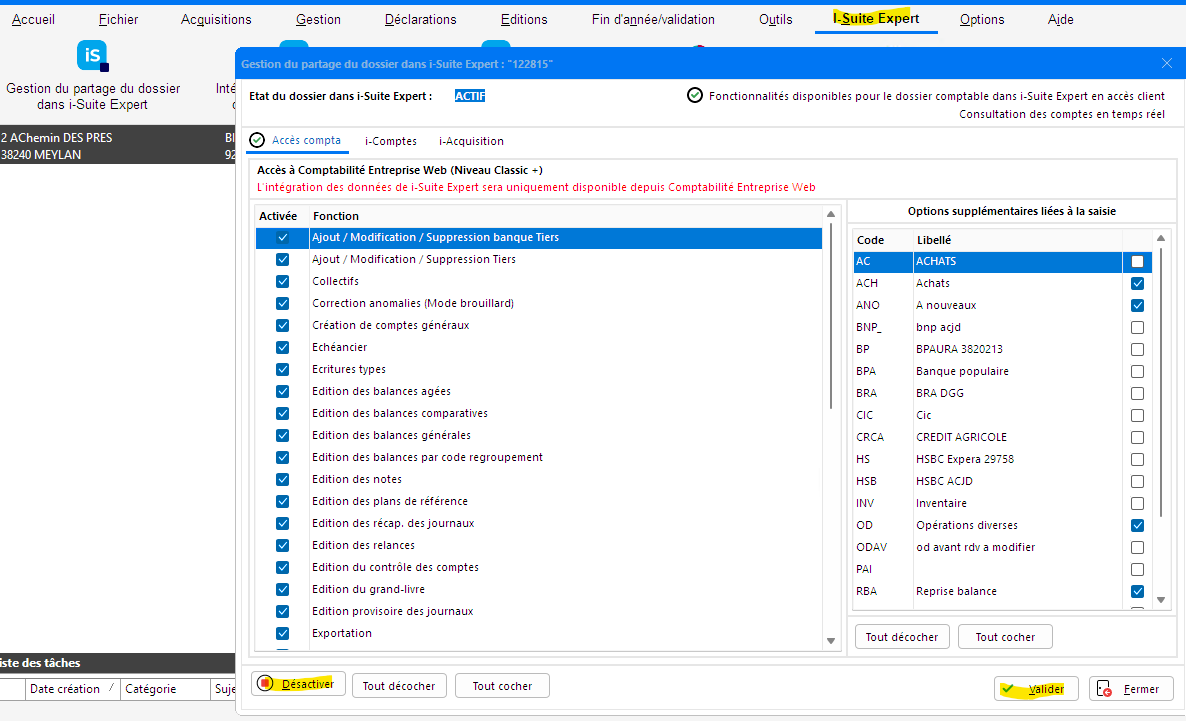The image size is (1186, 721).
Task: Click the i-Suite Expert folder sharing icon
Action: [92, 56]
